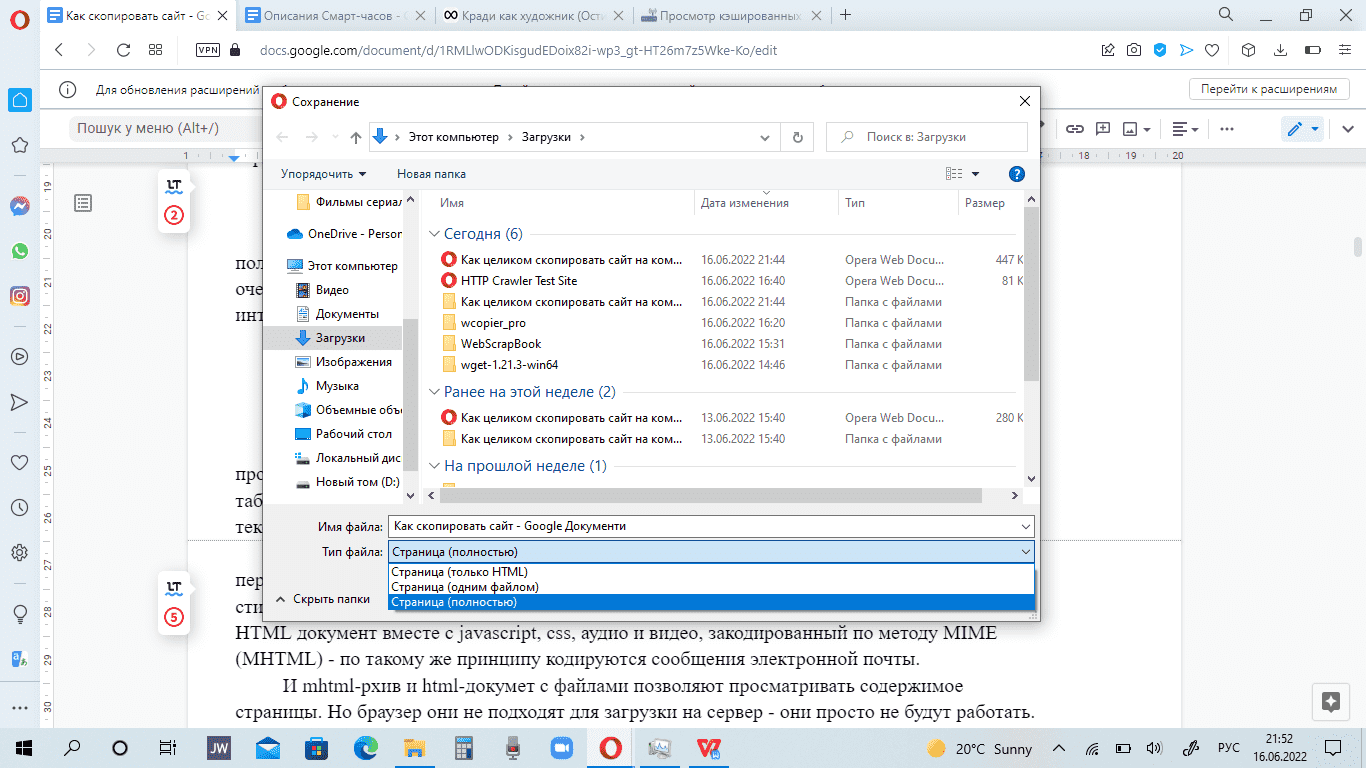Click the VPN badge in address bar
This screenshot has width=1366, height=768.
coord(208,50)
